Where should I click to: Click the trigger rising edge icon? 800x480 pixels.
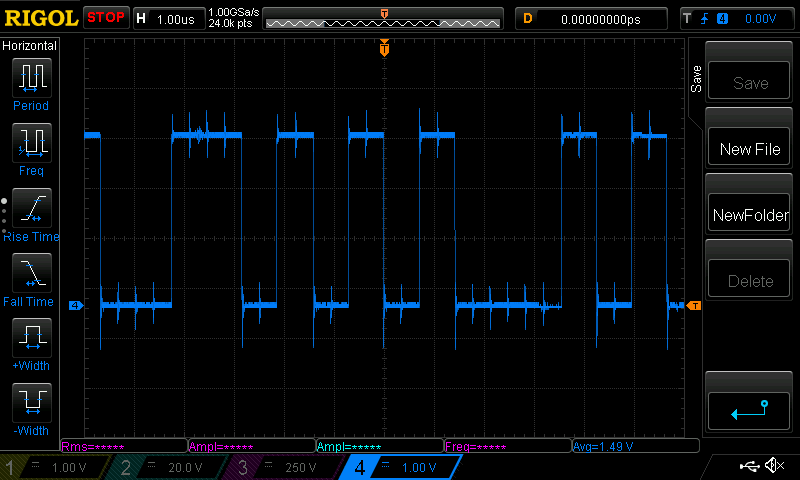705,19
